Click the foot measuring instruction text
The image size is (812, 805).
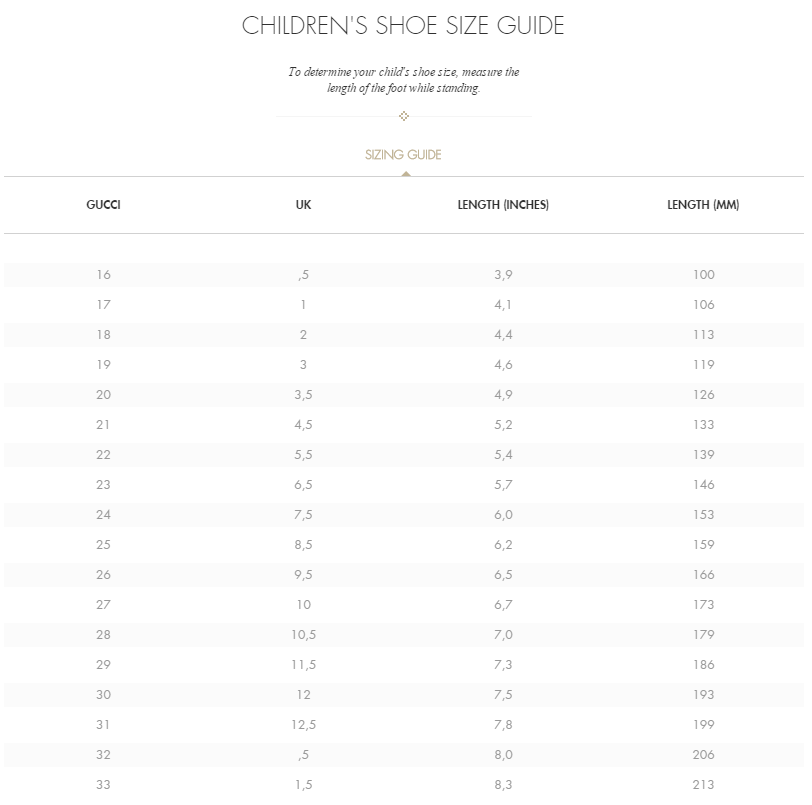404,80
